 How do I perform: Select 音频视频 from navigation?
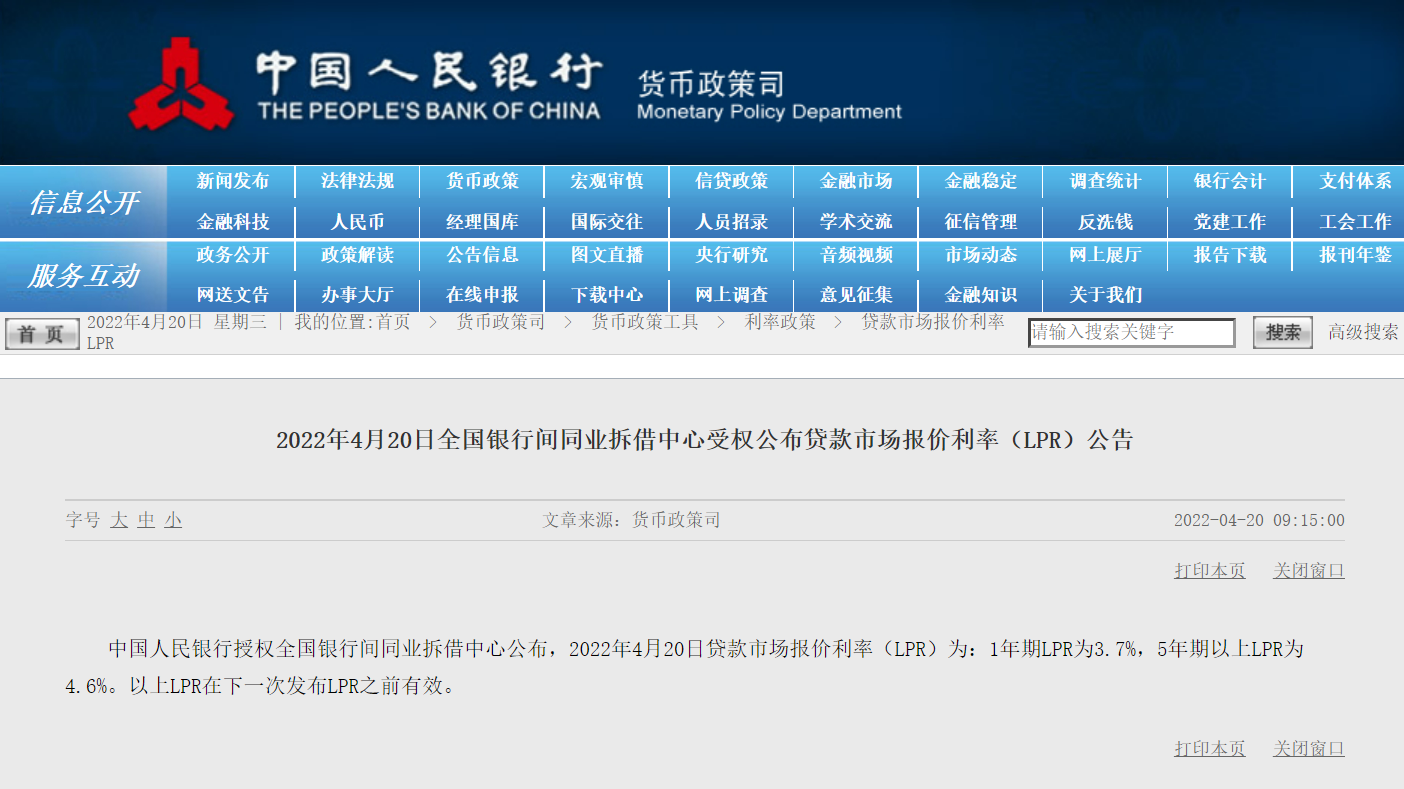(856, 255)
